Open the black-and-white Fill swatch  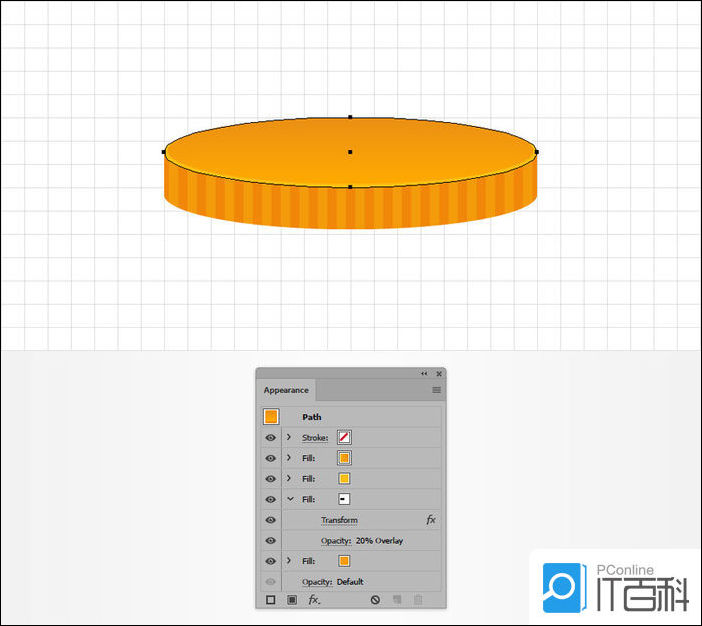(x=344, y=499)
